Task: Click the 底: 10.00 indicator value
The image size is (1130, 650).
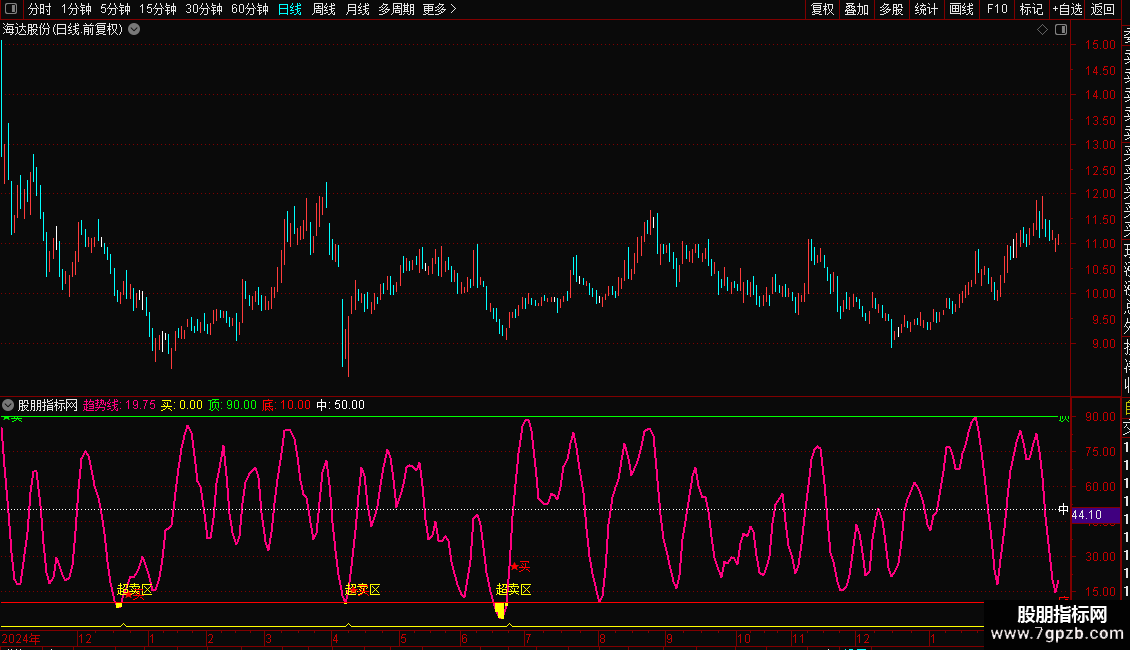Action: click(286, 405)
